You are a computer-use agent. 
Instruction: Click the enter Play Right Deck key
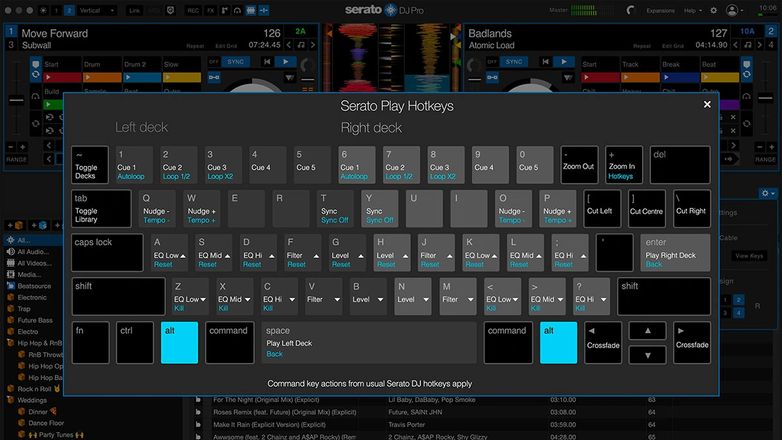point(675,252)
